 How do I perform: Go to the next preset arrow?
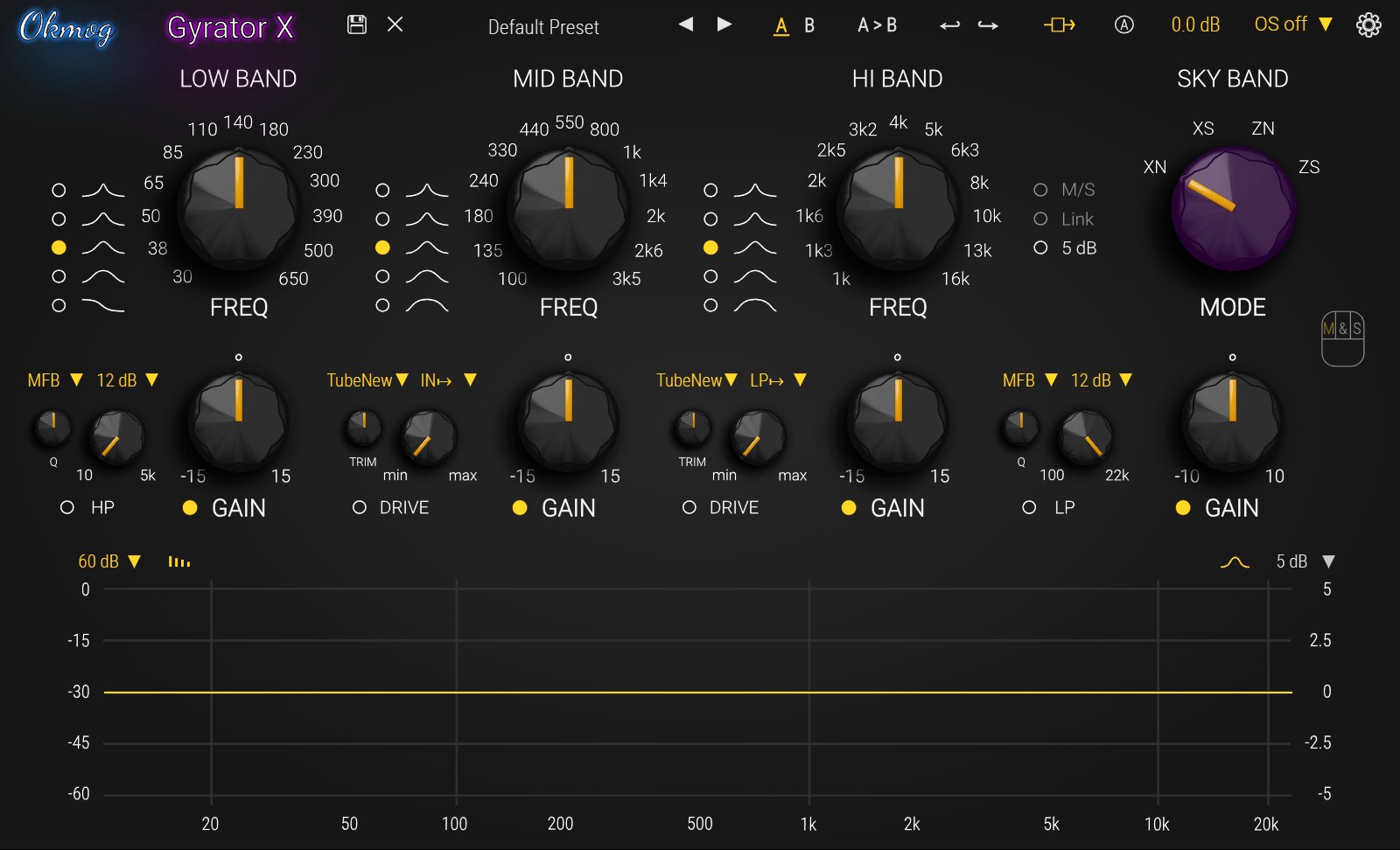click(x=724, y=24)
